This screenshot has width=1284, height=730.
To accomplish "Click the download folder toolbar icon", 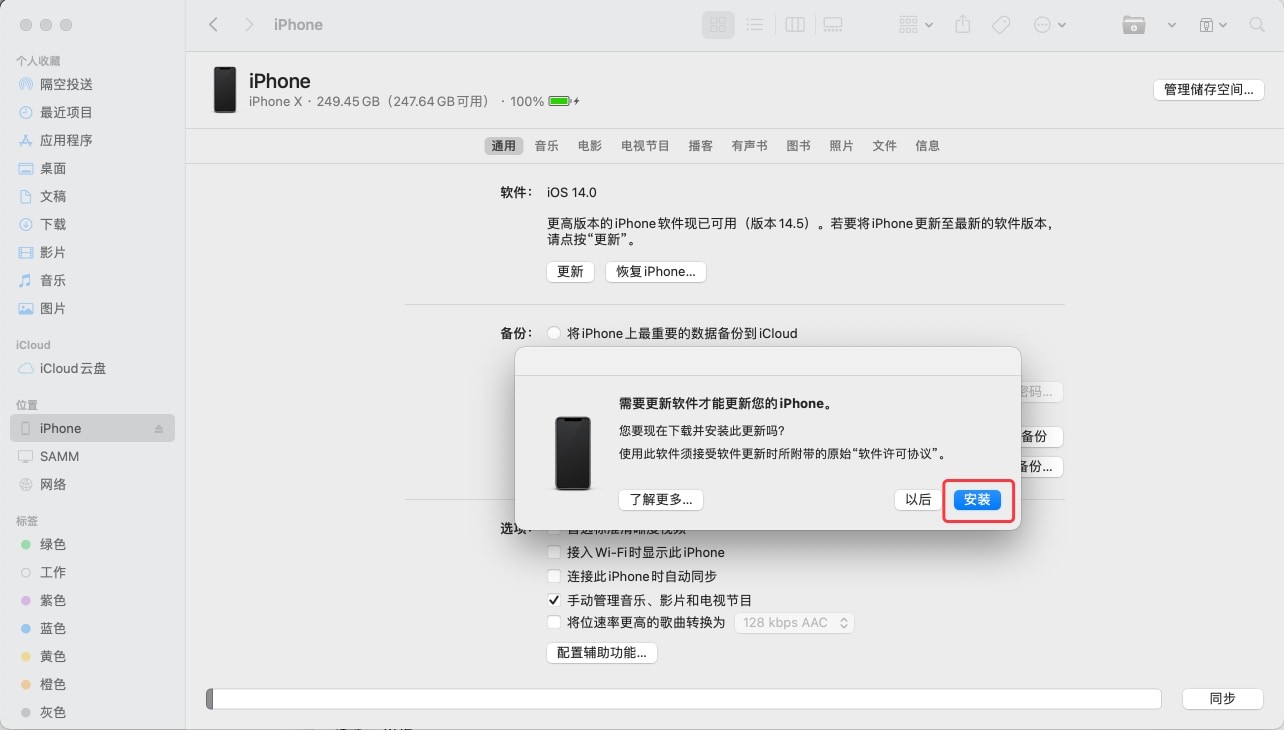I will pyautogui.click(x=1133, y=25).
